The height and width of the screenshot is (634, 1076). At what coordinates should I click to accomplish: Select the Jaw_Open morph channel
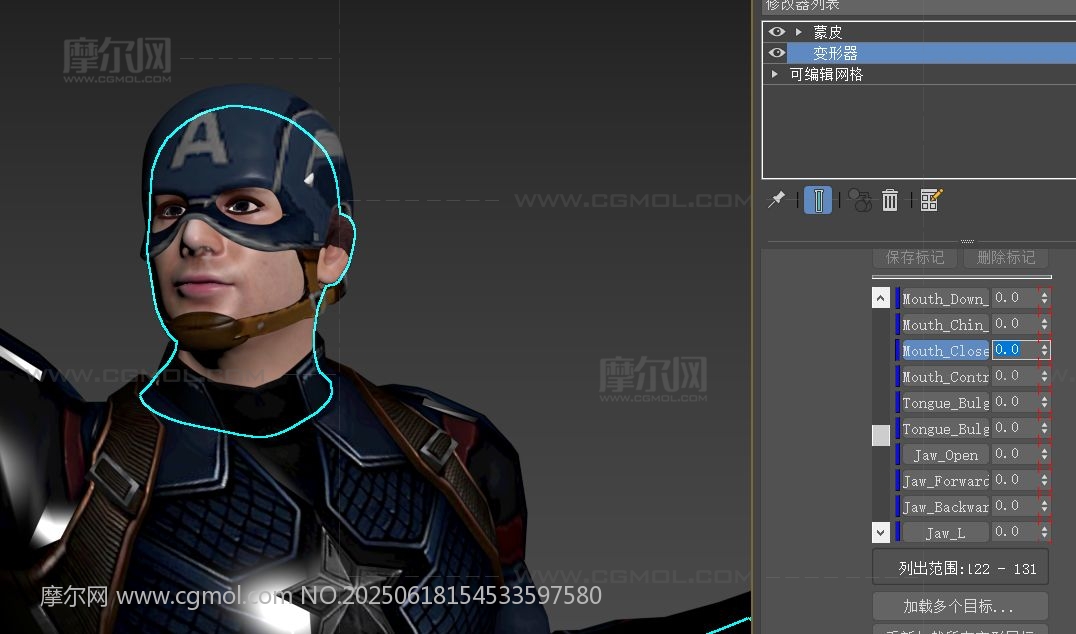point(945,454)
